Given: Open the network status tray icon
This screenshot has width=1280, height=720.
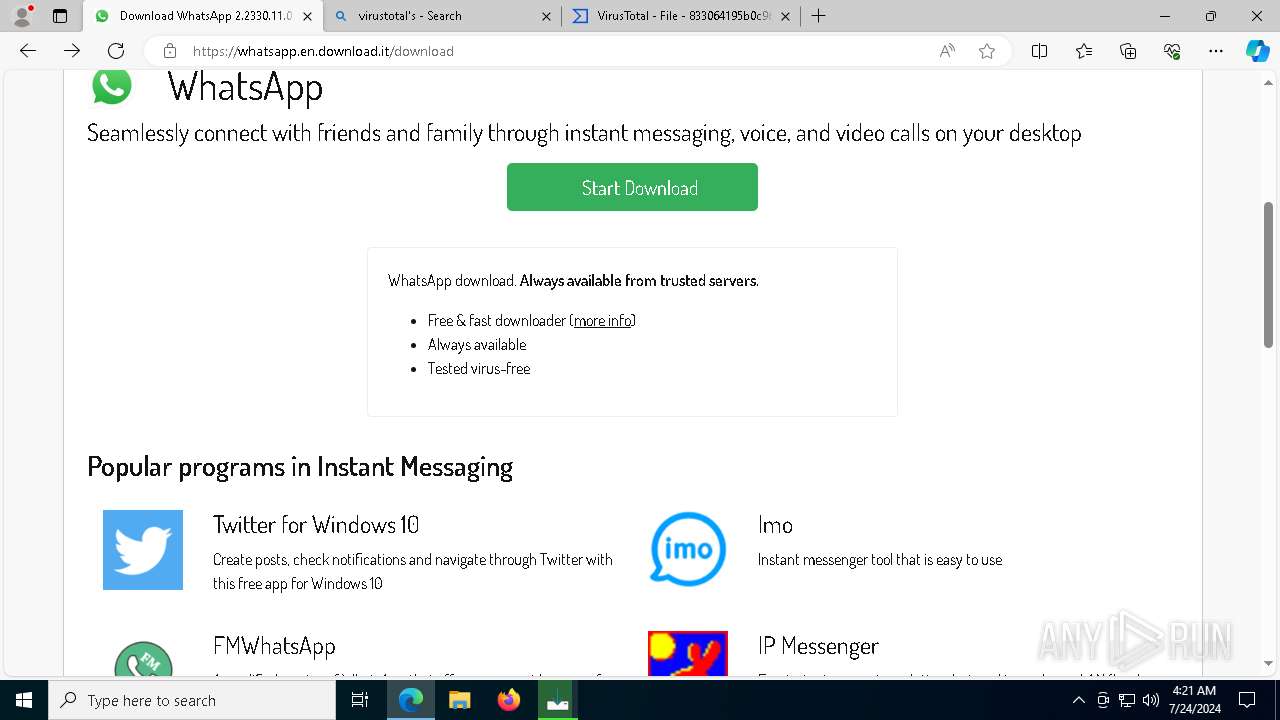Looking at the screenshot, I should coord(1127,700).
